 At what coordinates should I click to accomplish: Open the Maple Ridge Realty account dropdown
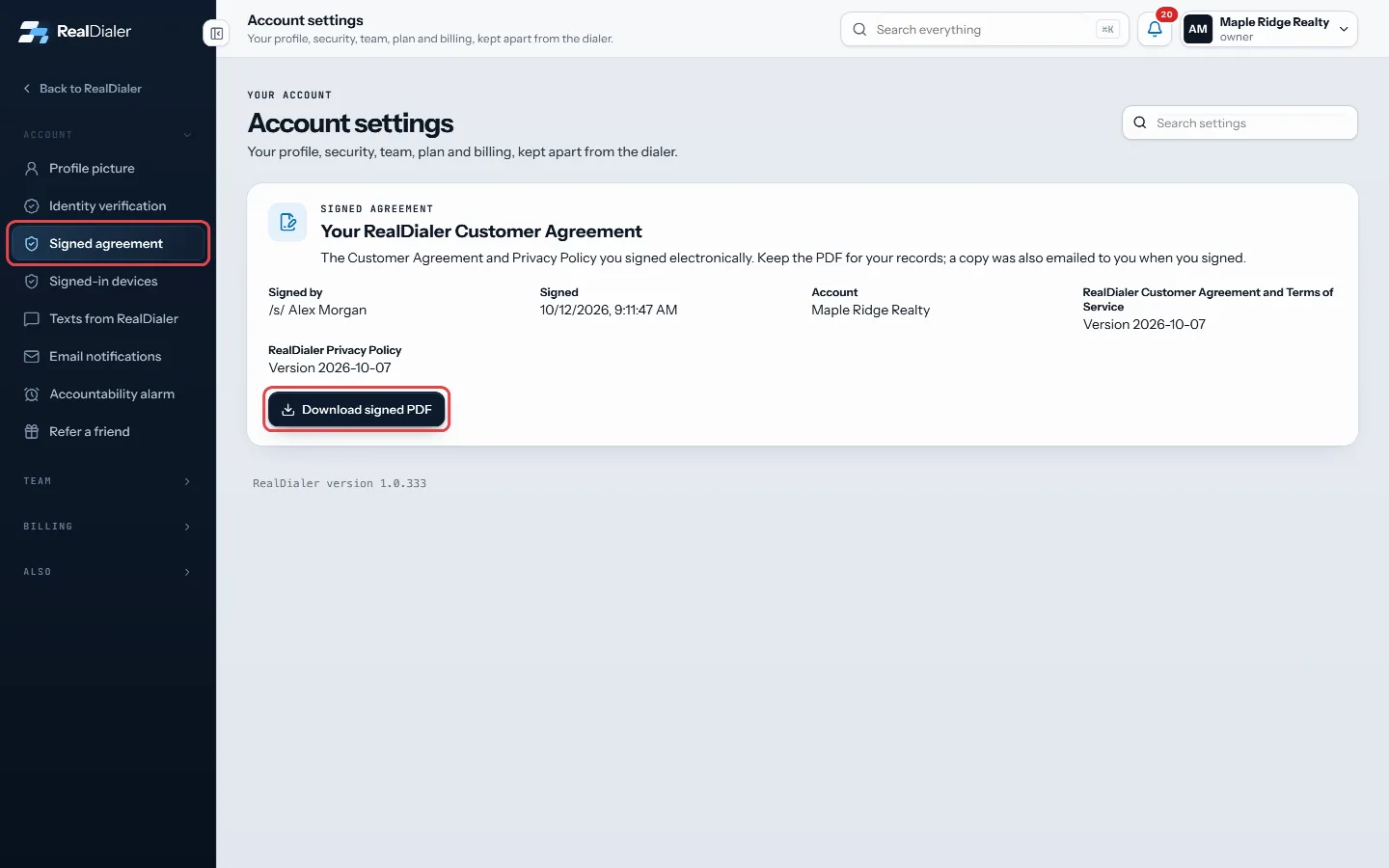point(1269,29)
